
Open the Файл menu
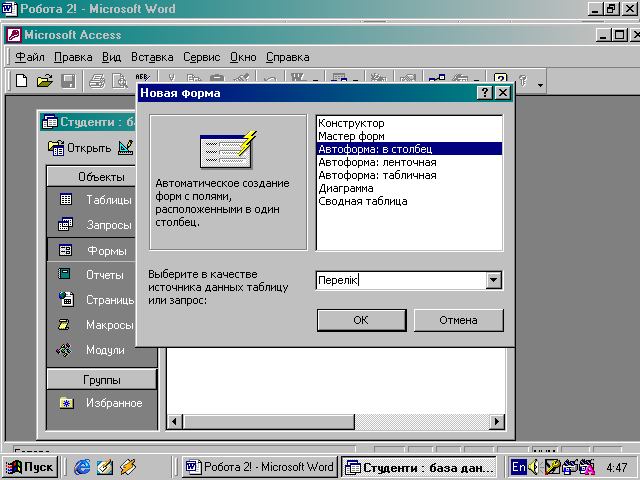(x=29, y=57)
